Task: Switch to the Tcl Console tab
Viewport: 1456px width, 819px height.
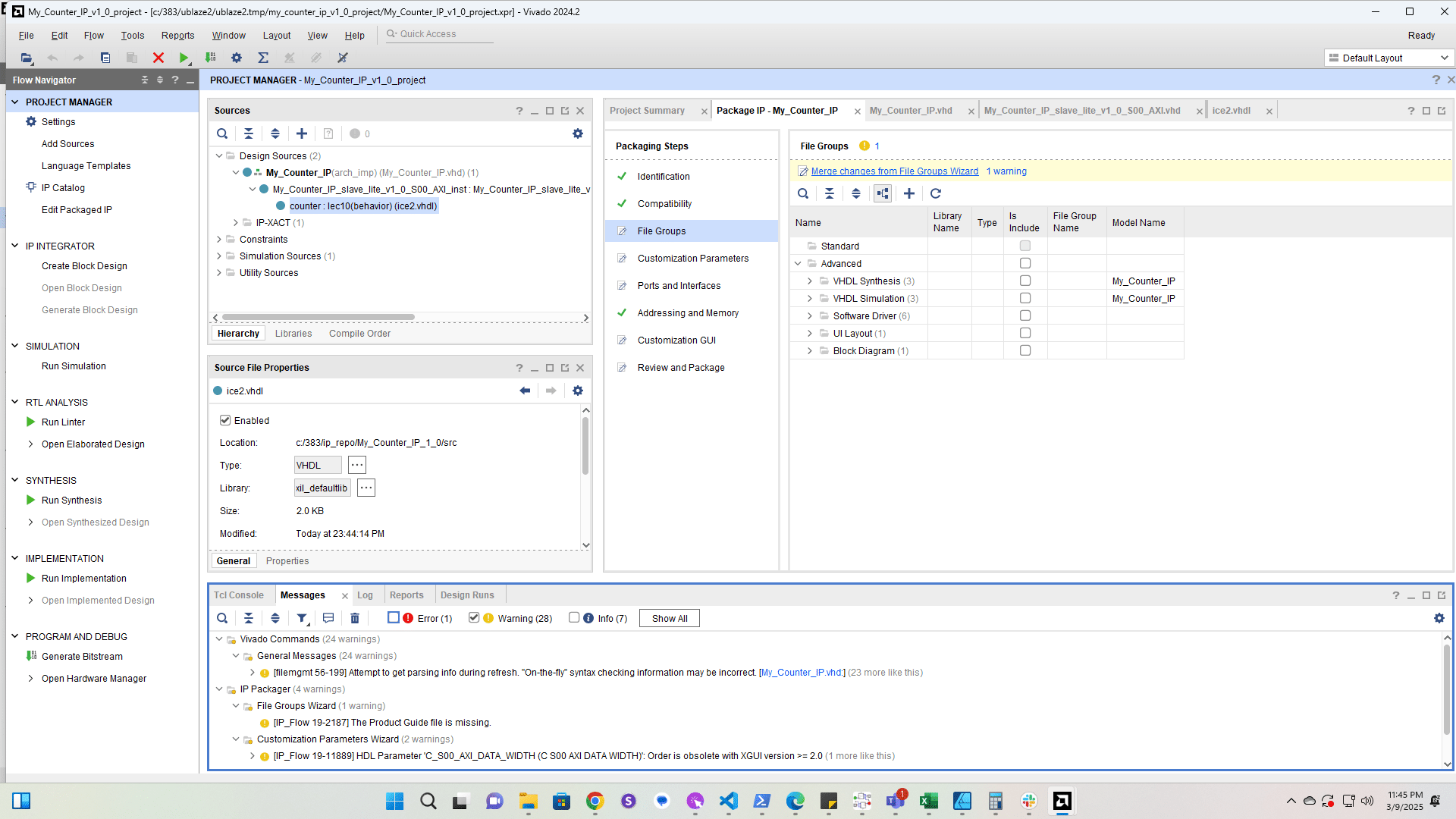Action: [239, 595]
